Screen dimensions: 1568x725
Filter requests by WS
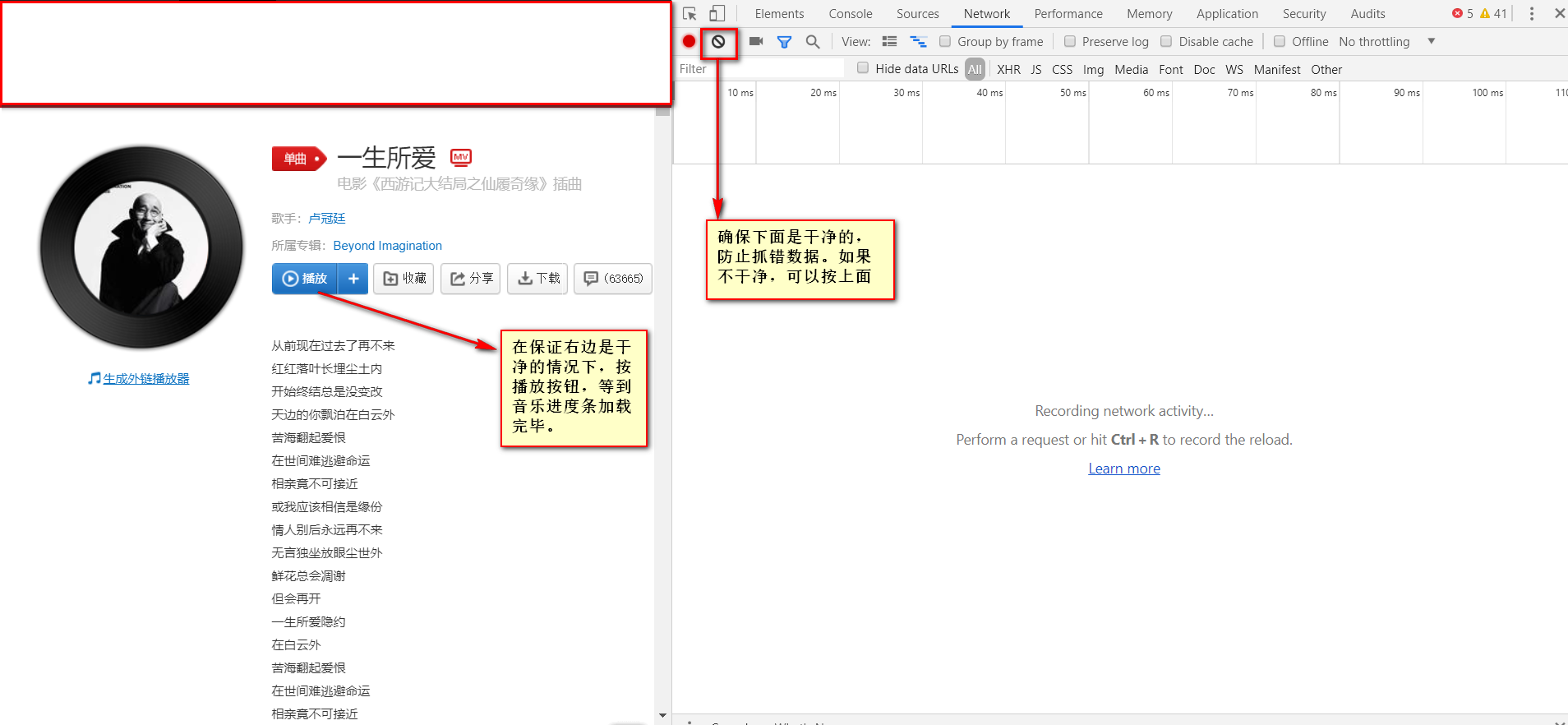coord(1234,70)
